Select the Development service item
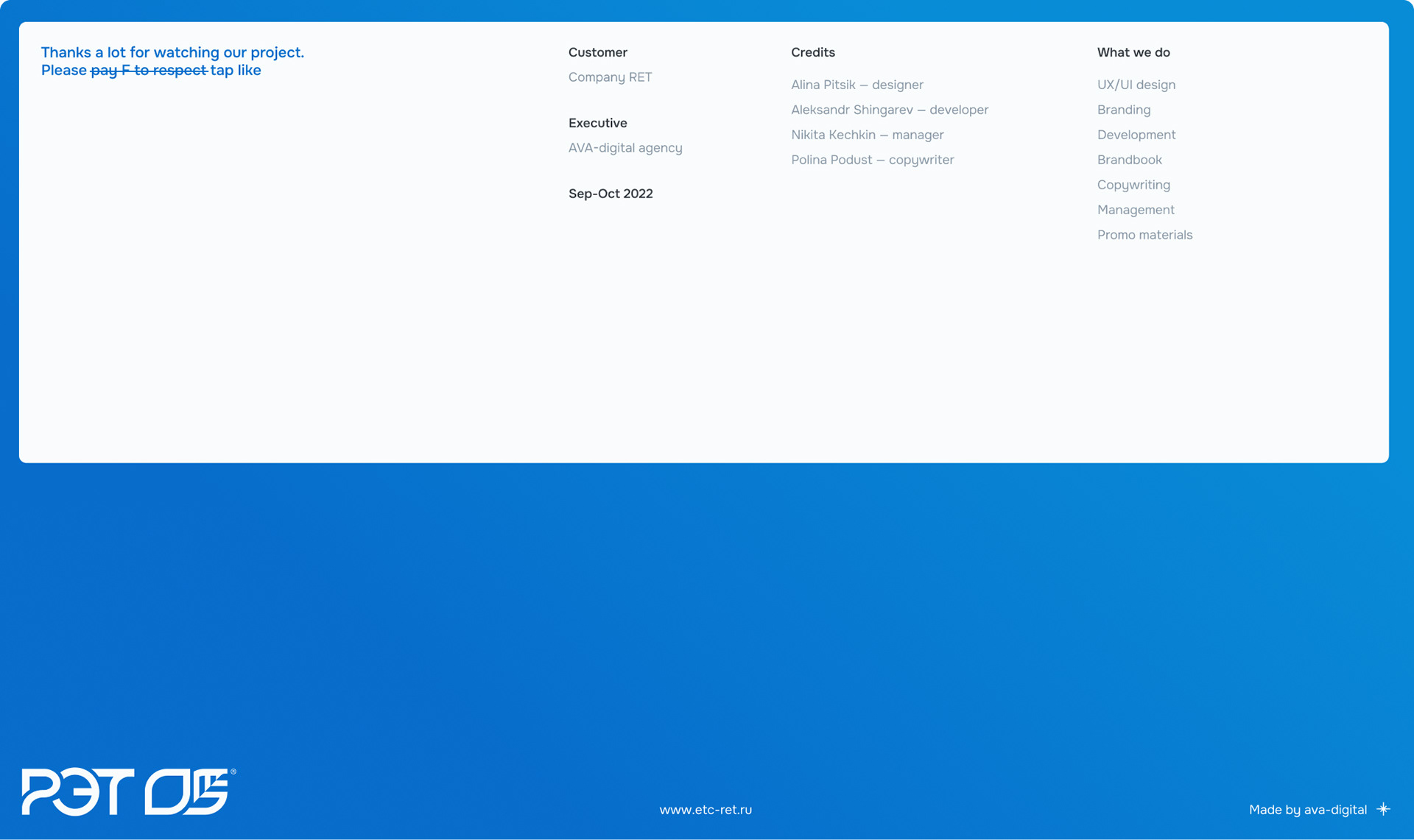Viewport: 1414px width, 840px height. 1136,135
